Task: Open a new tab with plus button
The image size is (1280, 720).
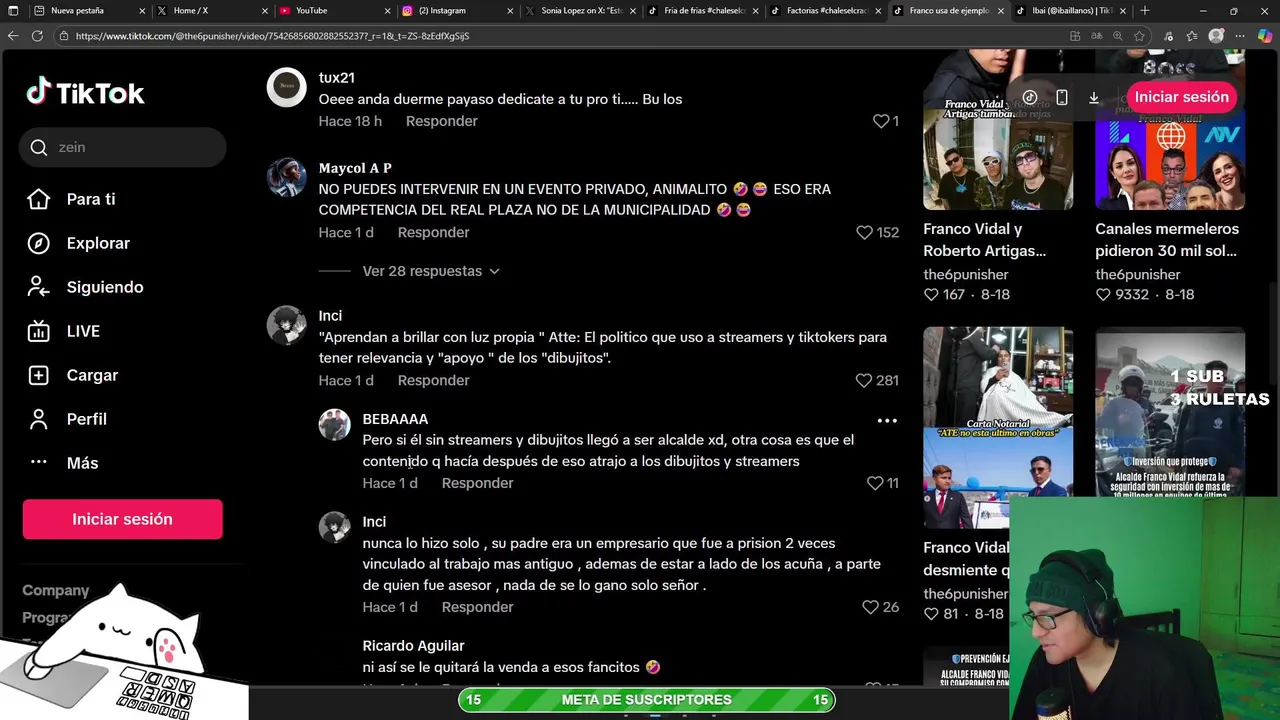Action: pos(1145,10)
